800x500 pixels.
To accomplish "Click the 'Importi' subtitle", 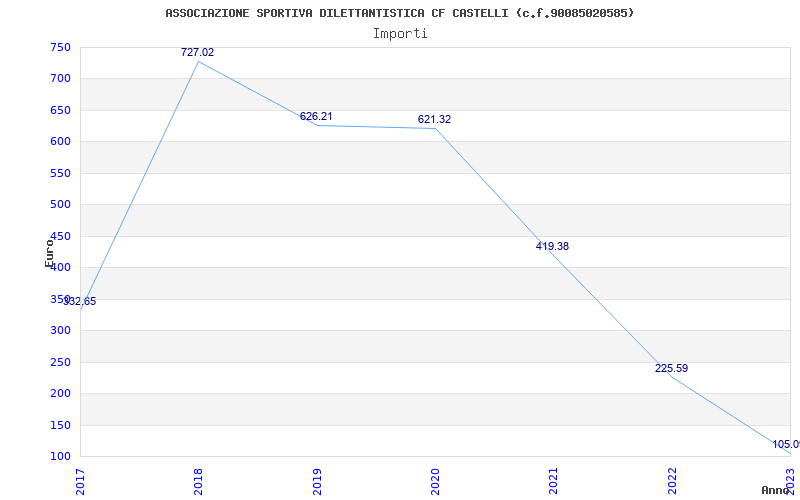I will (x=400, y=34).
